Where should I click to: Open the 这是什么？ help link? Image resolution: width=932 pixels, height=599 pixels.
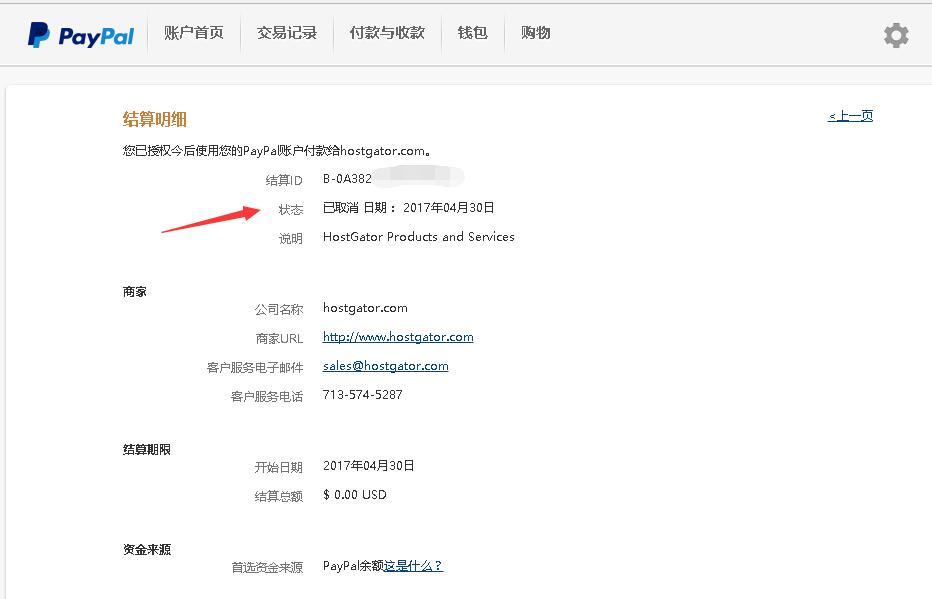[414, 566]
